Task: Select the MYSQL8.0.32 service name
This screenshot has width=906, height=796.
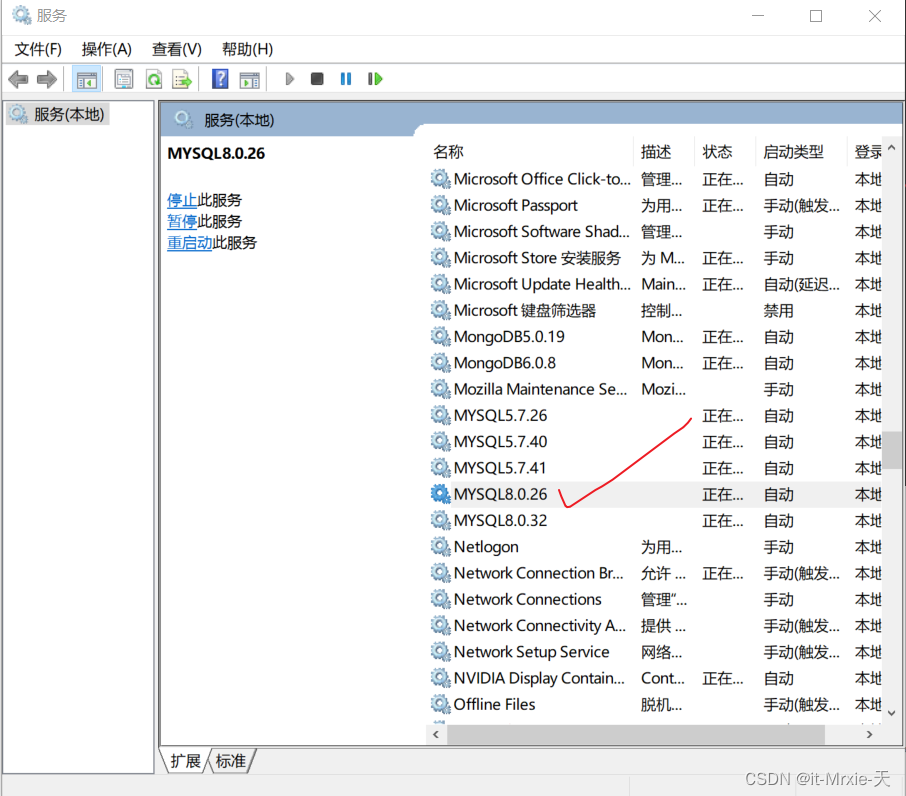Action: point(500,520)
